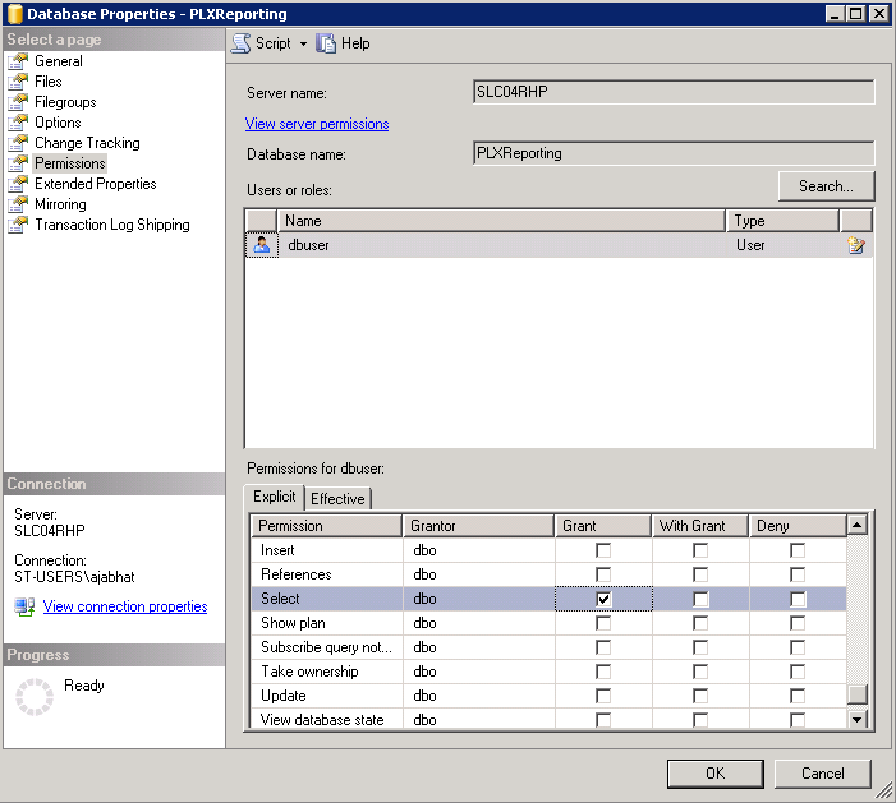Click the Search... button
This screenshot has width=896, height=803.
[826, 186]
